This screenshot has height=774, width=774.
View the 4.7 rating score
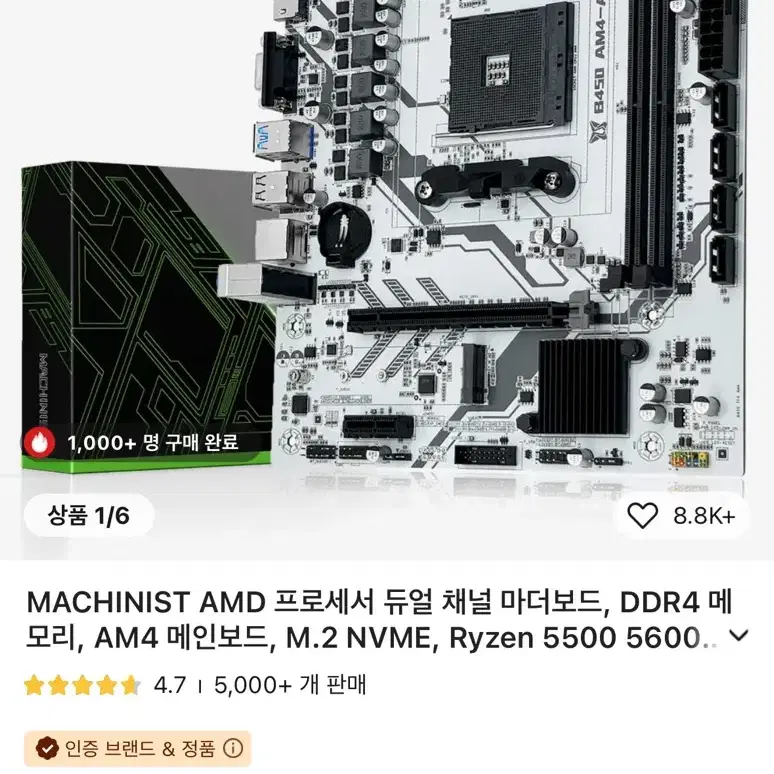pyautogui.click(x=170, y=685)
